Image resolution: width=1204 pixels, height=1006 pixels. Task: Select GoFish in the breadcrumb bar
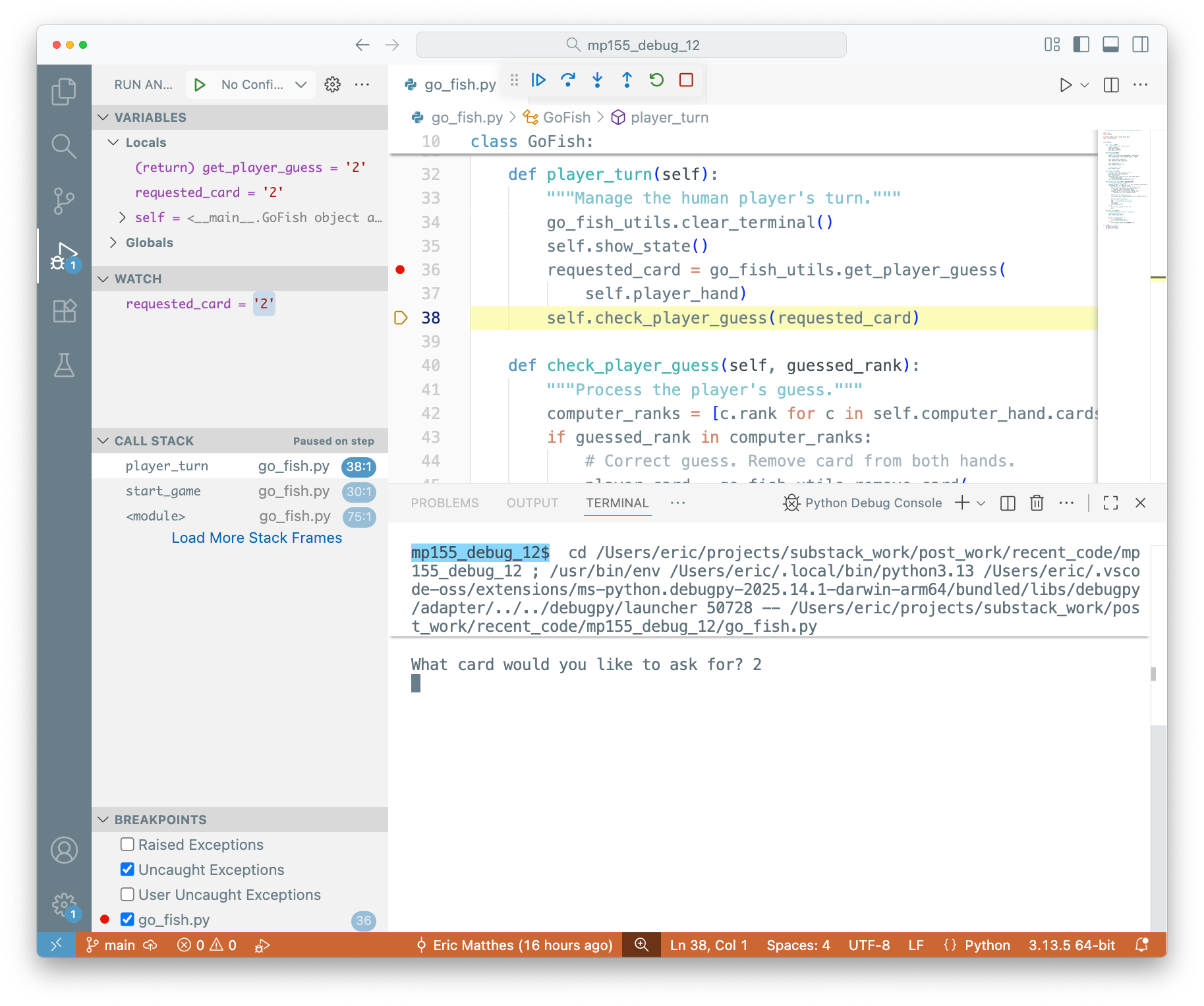tap(565, 117)
